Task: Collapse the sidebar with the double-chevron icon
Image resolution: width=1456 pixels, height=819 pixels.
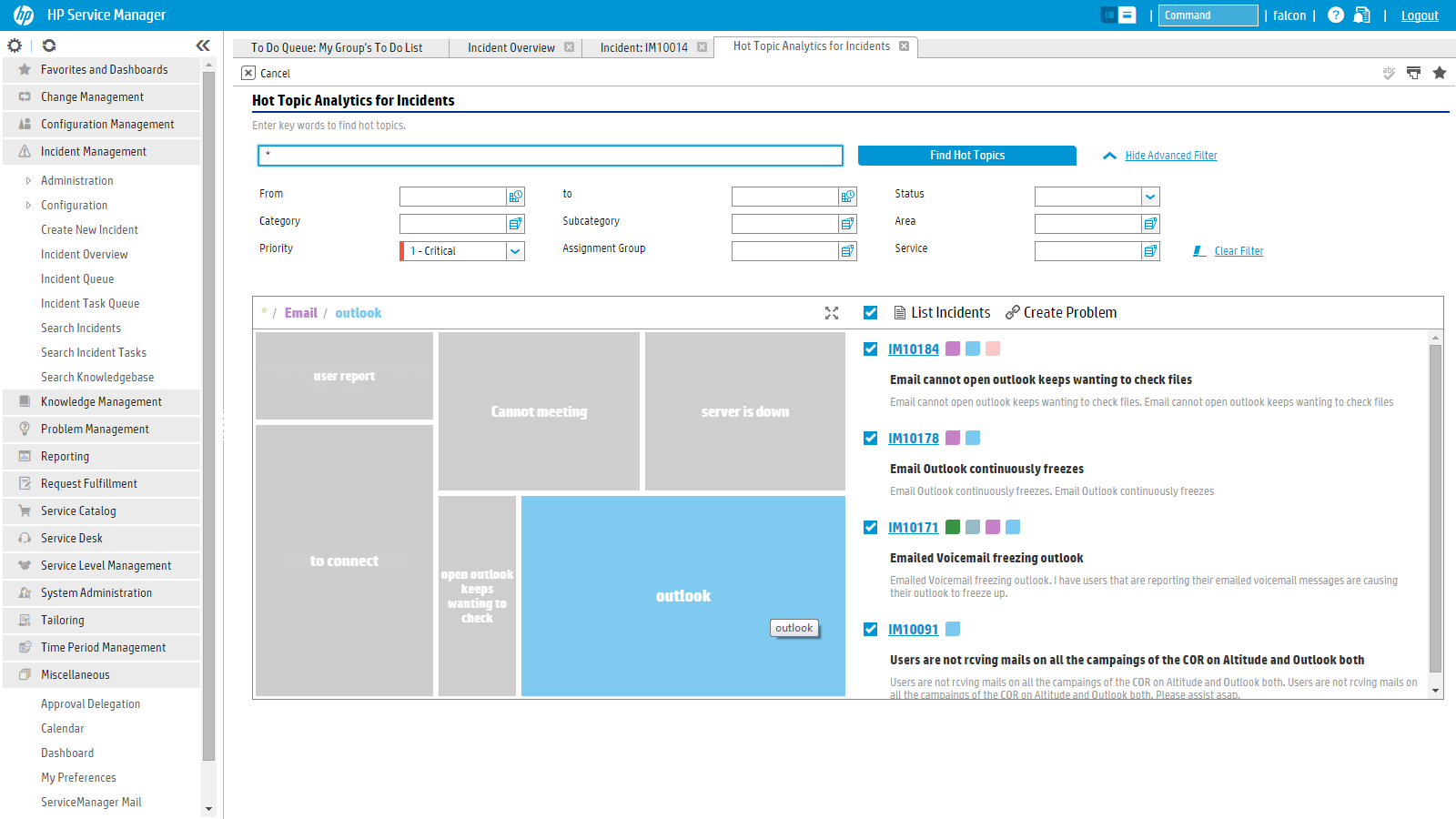Action: click(x=203, y=45)
